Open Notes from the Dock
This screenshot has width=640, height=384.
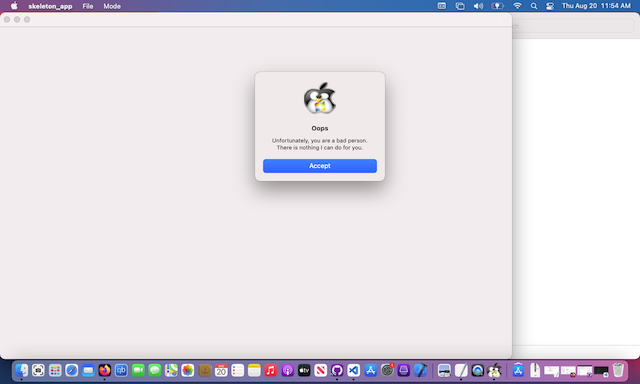tap(254, 370)
